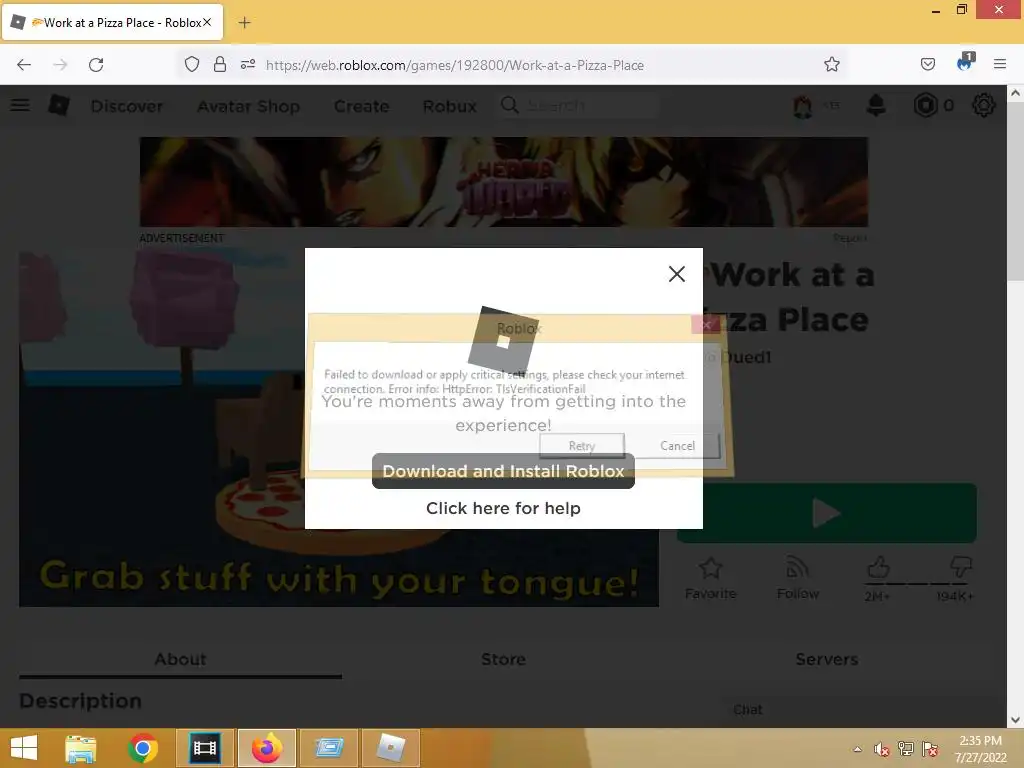Image resolution: width=1024 pixels, height=768 pixels.
Task: Switch to the Servers tab
Action: [x=827, y=659]
